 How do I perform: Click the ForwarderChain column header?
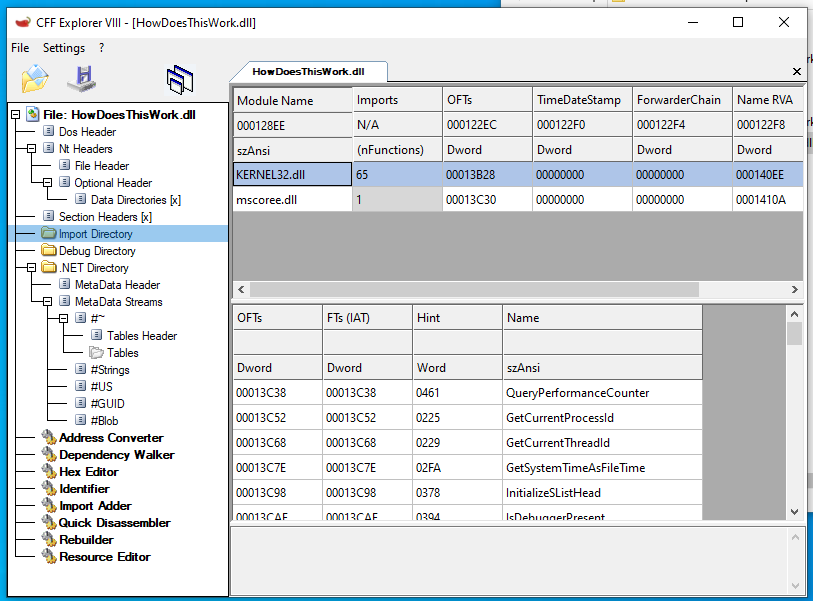pos(682,100)
